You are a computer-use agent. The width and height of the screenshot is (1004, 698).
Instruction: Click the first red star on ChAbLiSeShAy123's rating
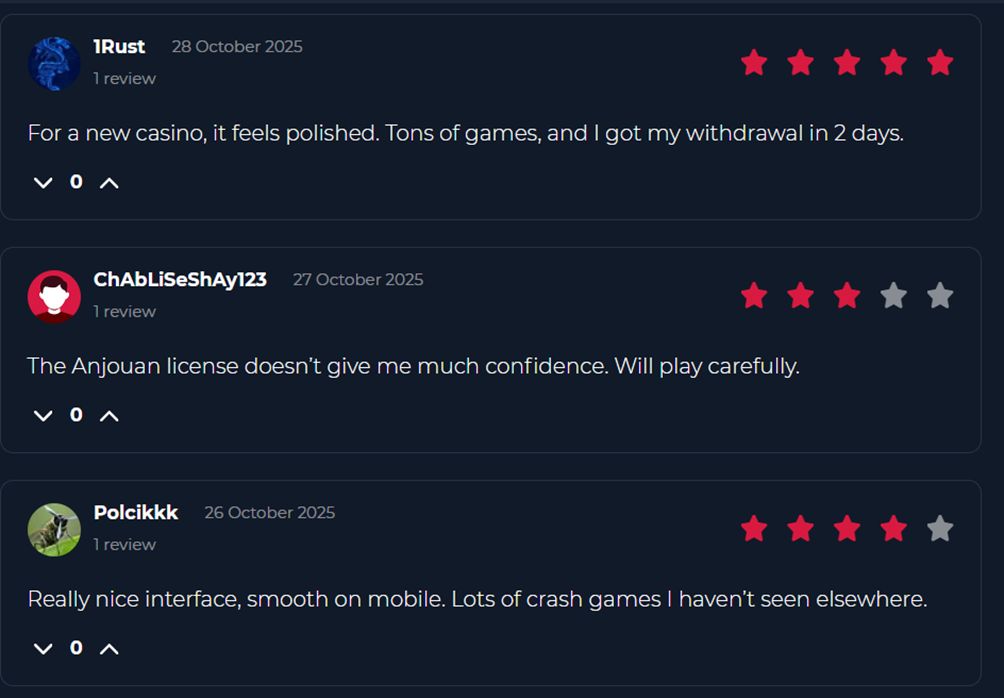coord(754,295)
